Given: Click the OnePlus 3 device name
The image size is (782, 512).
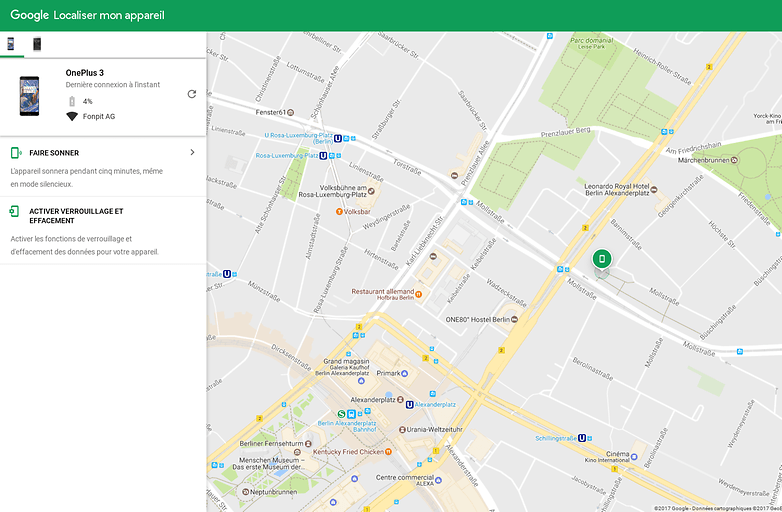Looking at the screenshot, I should [84, 73].
